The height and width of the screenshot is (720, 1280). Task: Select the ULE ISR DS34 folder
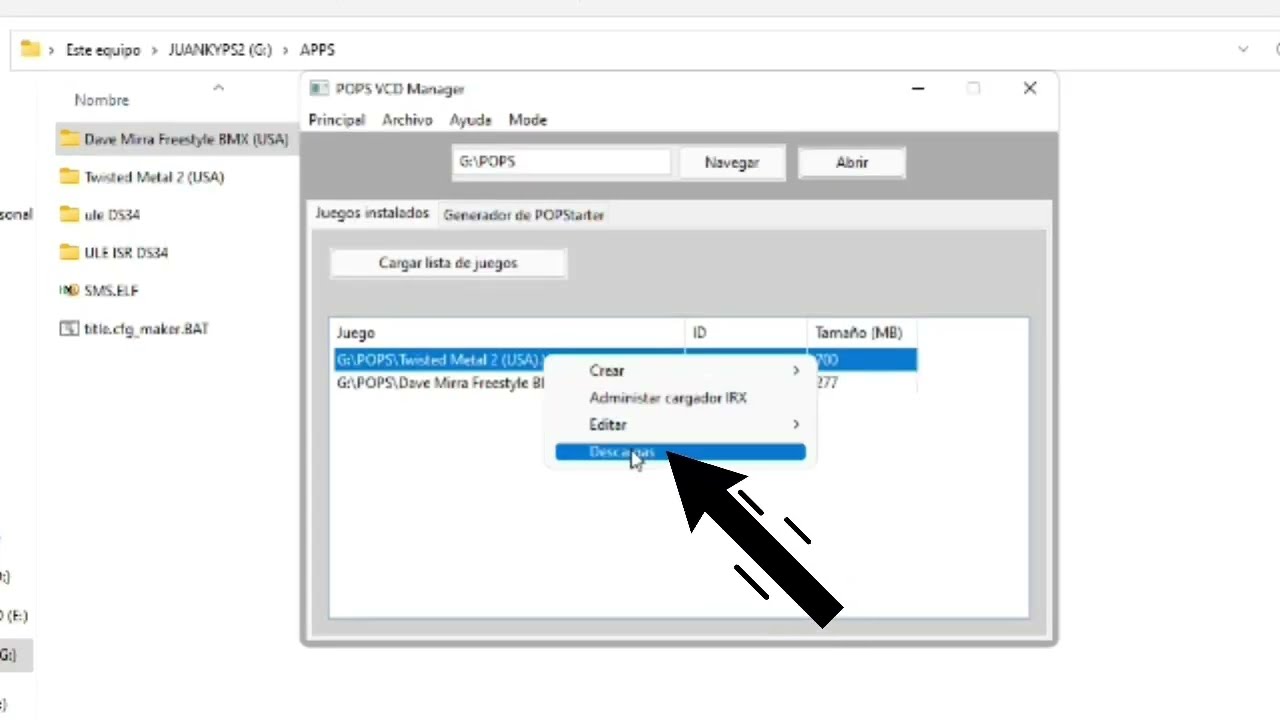click(114, 253)
